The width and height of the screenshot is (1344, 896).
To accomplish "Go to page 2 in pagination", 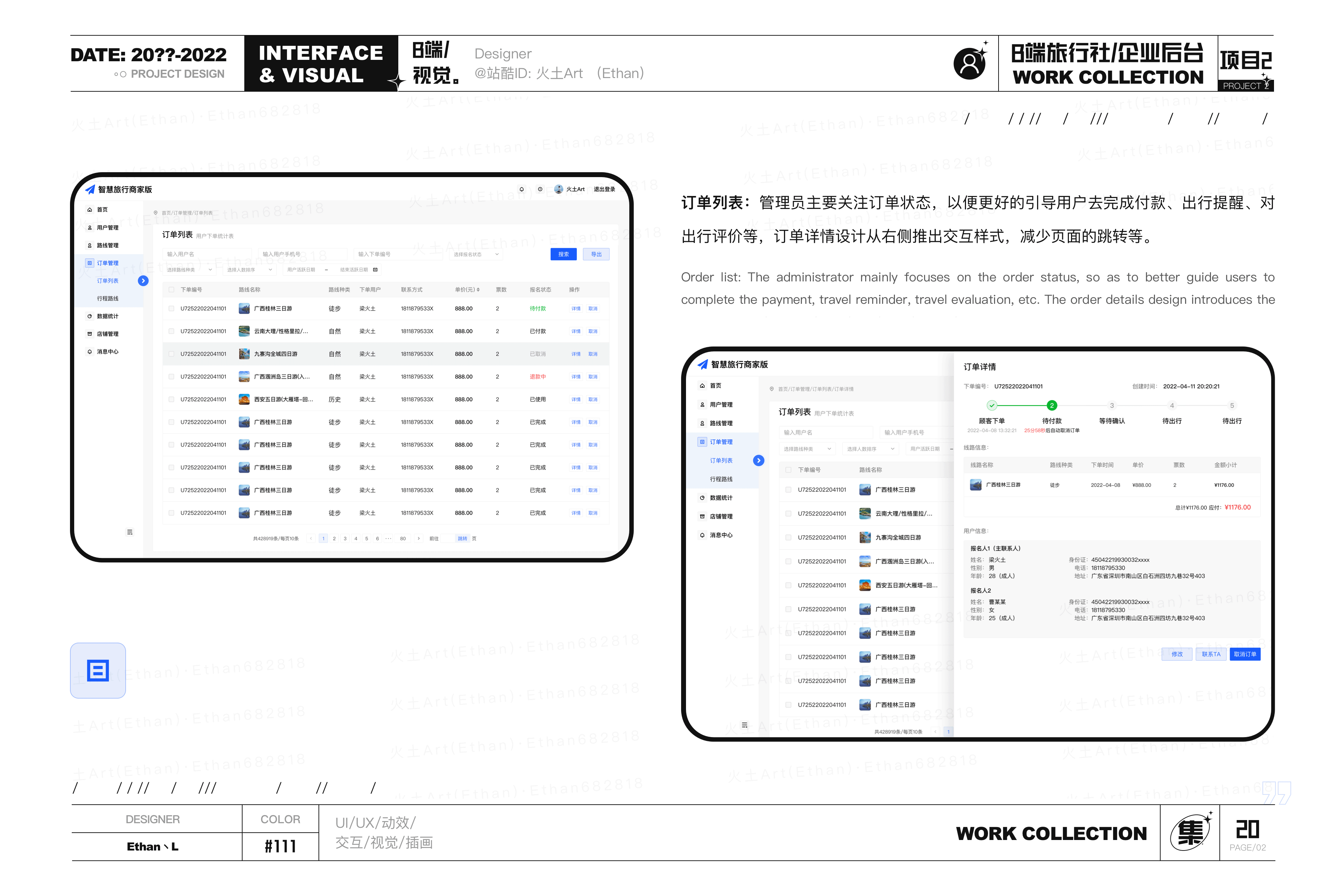I will pos(334,538).
